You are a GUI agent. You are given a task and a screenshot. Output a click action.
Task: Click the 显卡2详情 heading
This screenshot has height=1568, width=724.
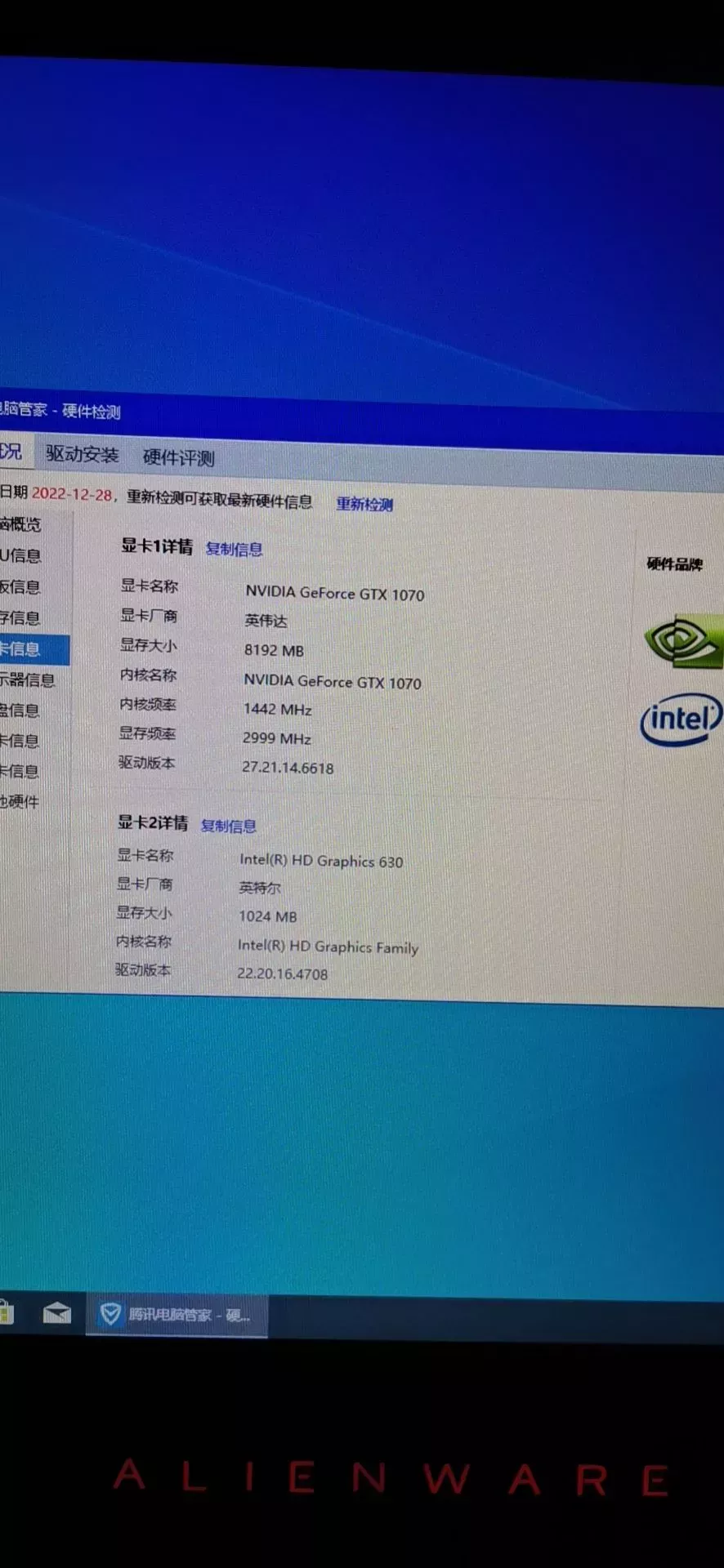tap(153, 822)
